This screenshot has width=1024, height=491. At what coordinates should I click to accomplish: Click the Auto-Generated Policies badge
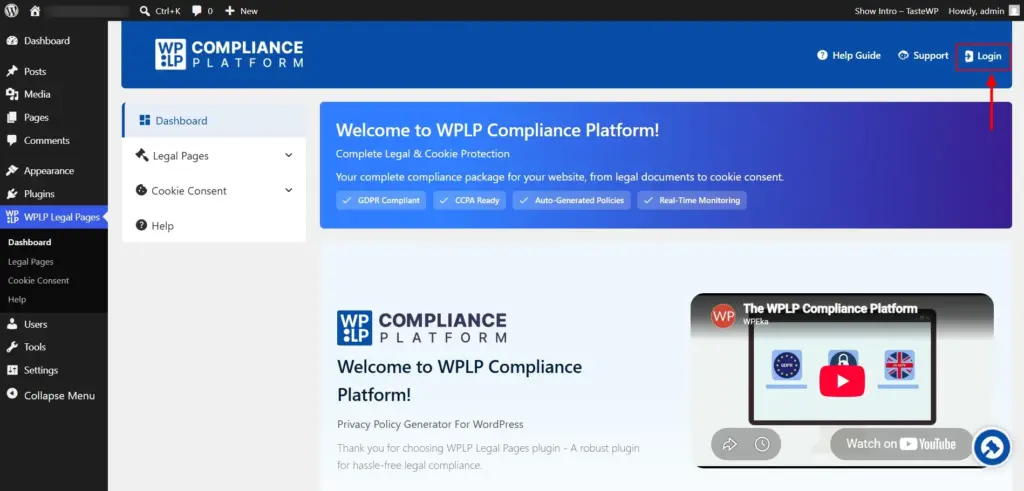[x=572, y=200]
